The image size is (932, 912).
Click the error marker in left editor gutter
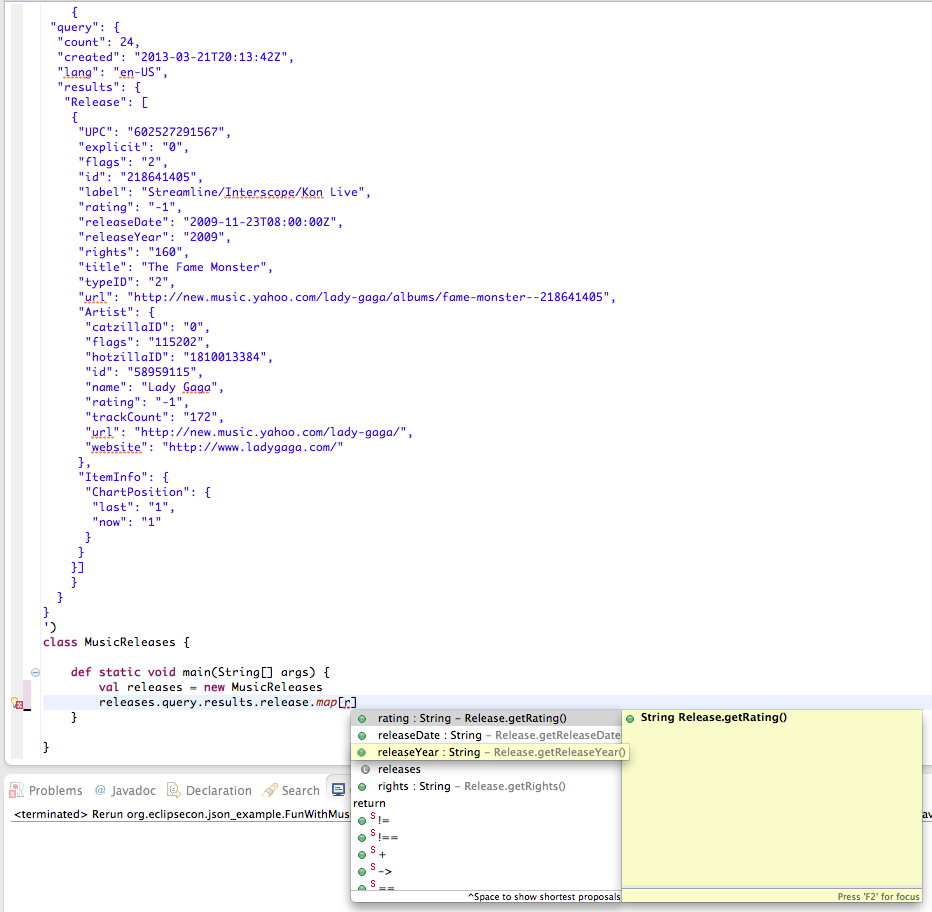tap(20, 705)
